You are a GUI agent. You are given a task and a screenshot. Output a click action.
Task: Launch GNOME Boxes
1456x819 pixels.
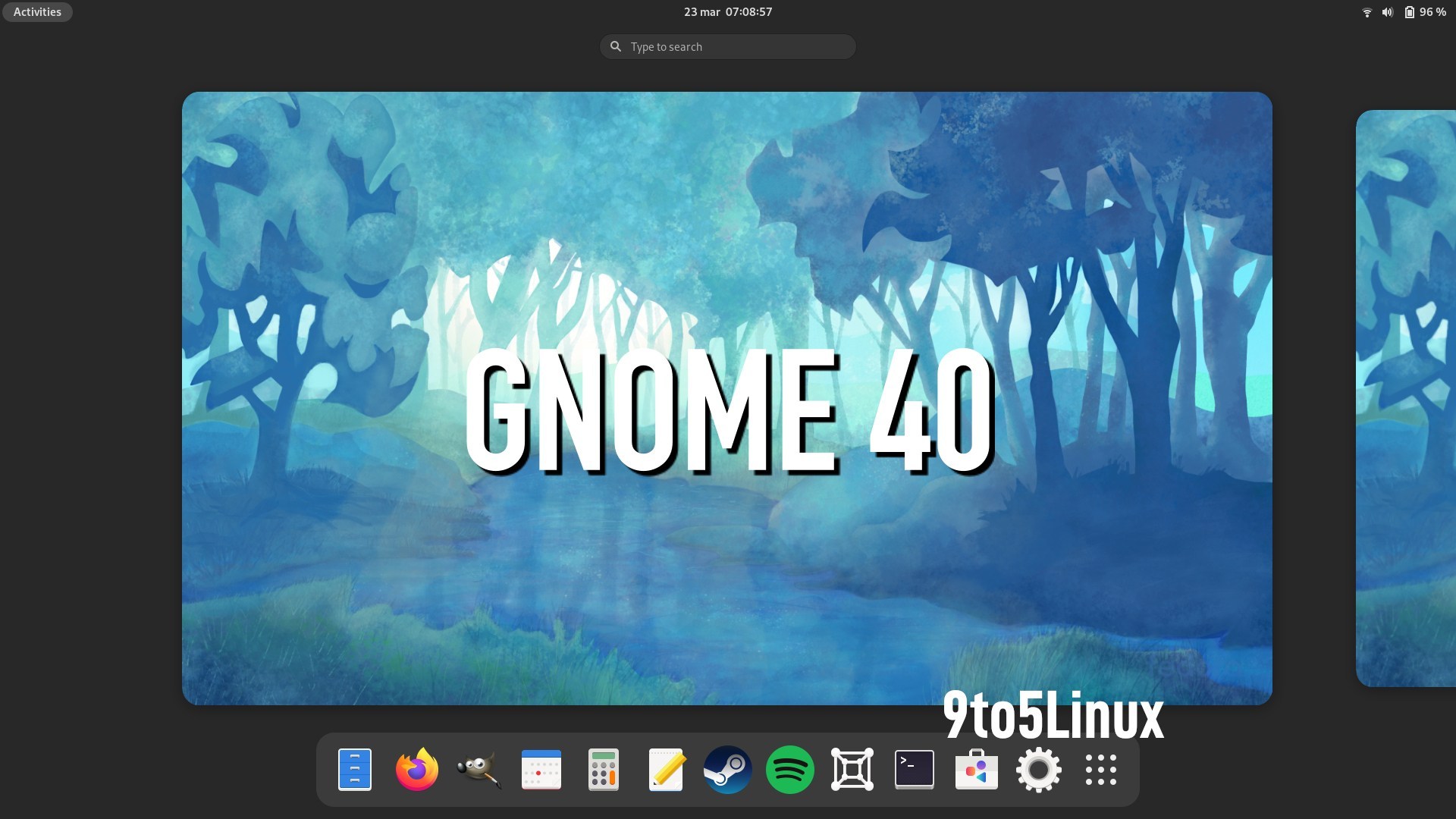tap(852, 769)
